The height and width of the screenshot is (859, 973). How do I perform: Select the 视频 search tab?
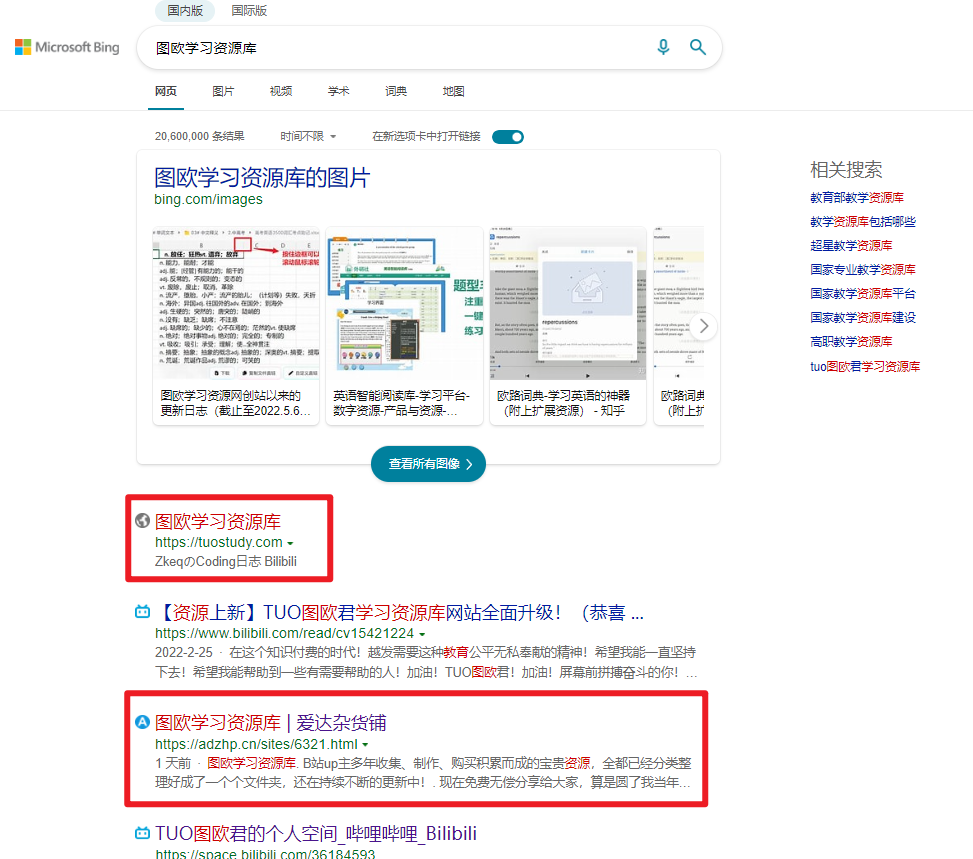click(x=281, y=91)
